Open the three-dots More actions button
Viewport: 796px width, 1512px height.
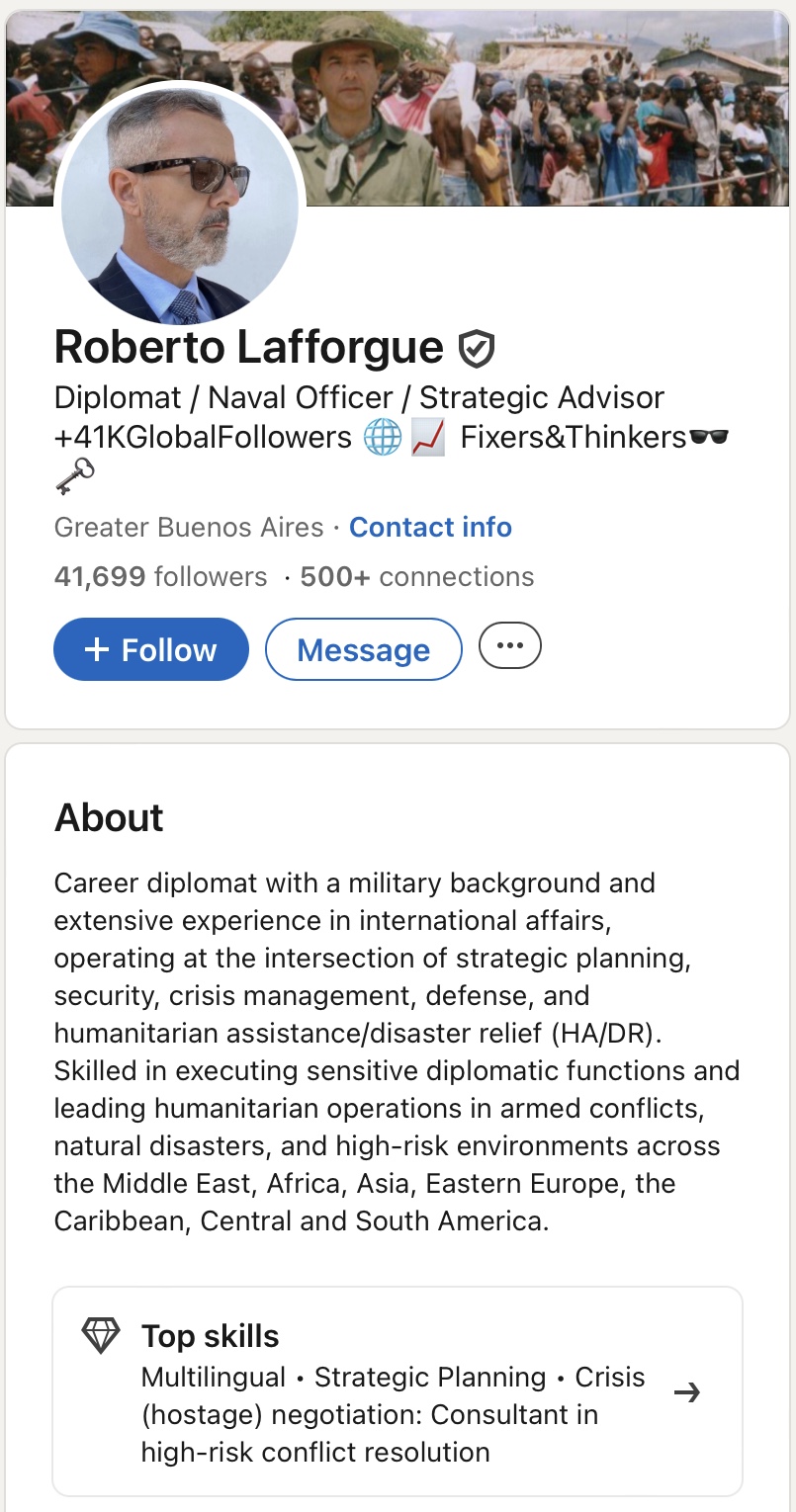(510, 646)
